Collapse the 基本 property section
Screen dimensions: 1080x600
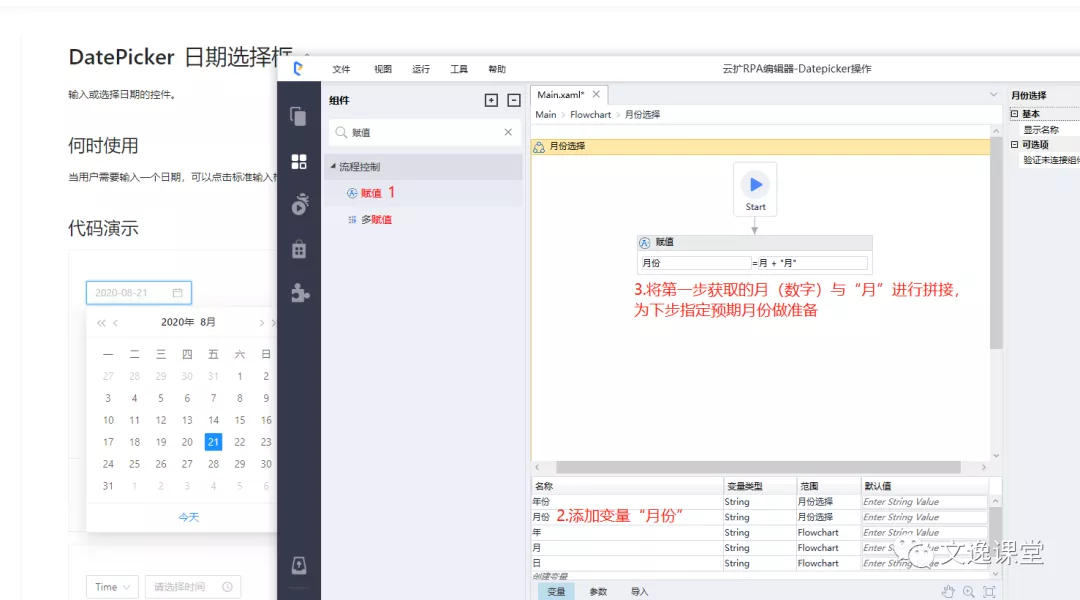tap(1013, 114)
